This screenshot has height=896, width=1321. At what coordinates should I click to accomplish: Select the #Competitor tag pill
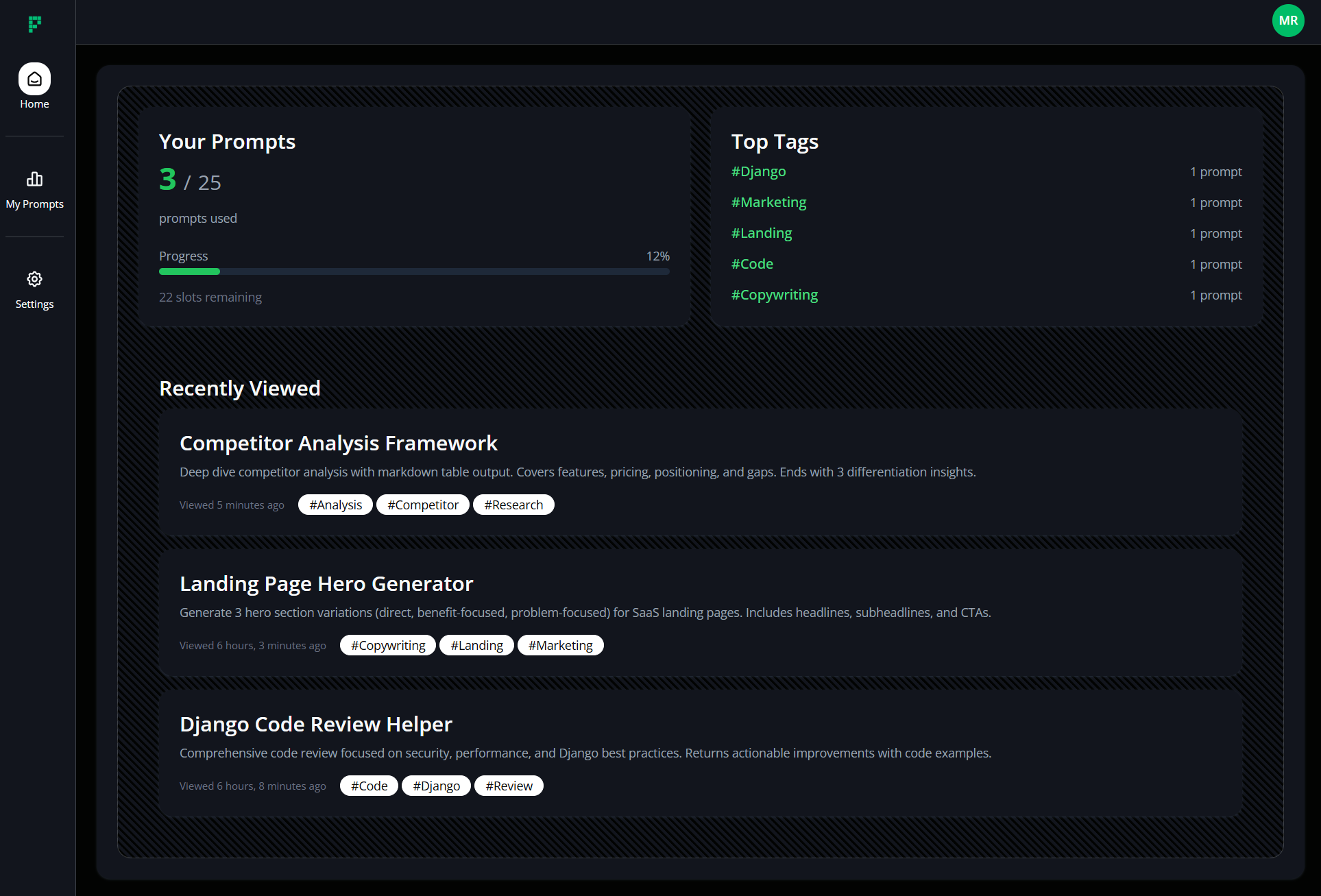(x=423, y=505)
